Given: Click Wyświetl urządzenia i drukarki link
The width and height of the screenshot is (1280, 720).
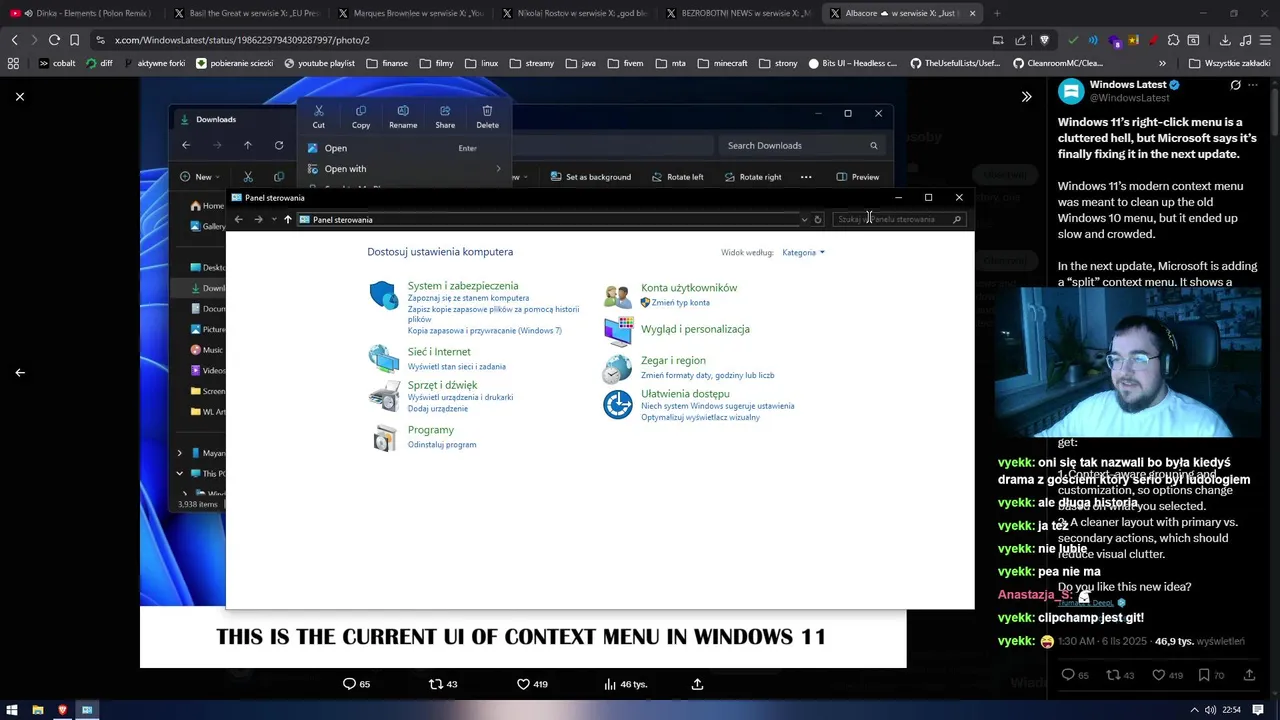Looking at the screenshot, I should click(460, 397).
